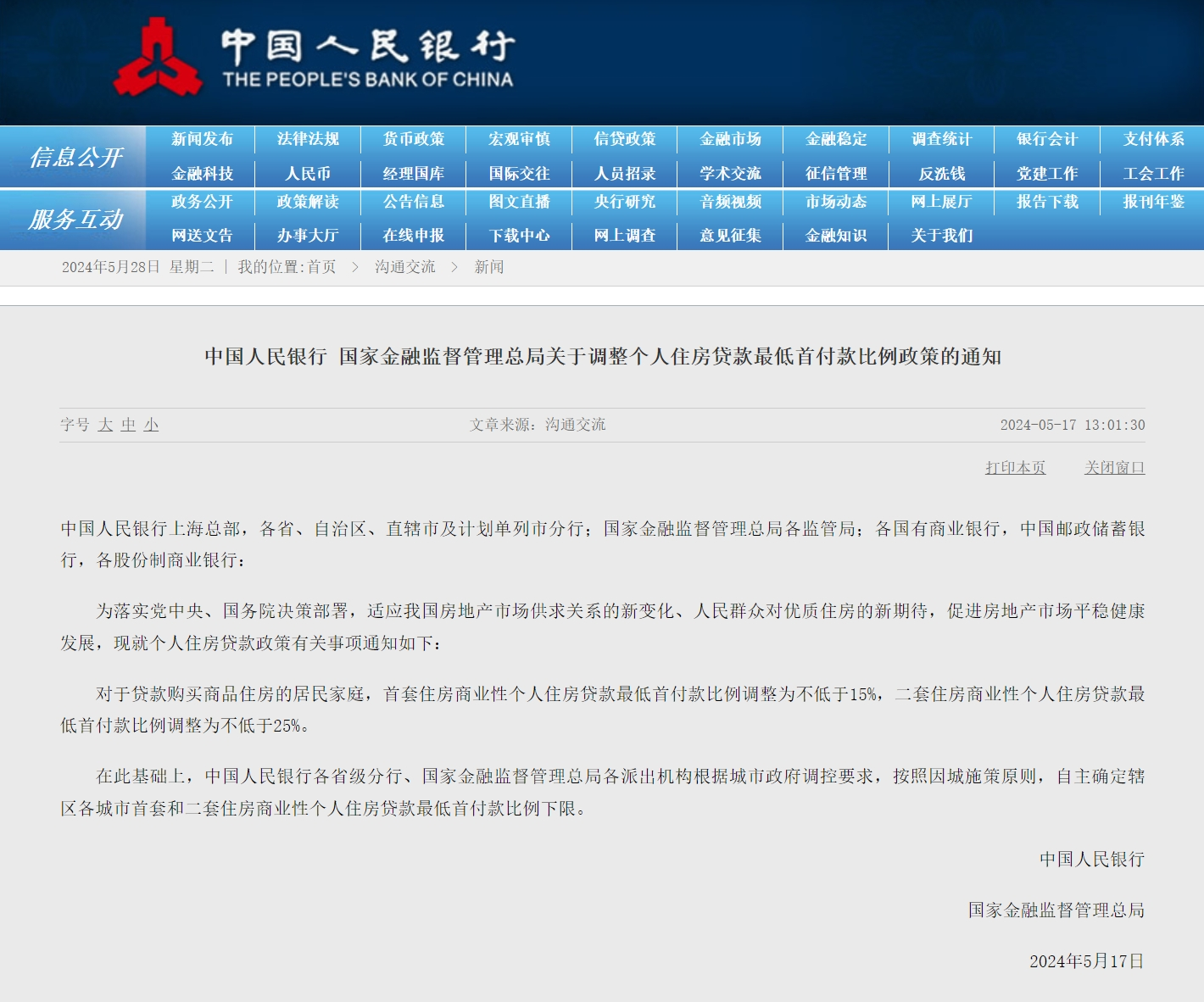Open 沟通交流 in the breadcrumb trail
The width and height of the screenshot is (1204, 1002).
point(405,266)
